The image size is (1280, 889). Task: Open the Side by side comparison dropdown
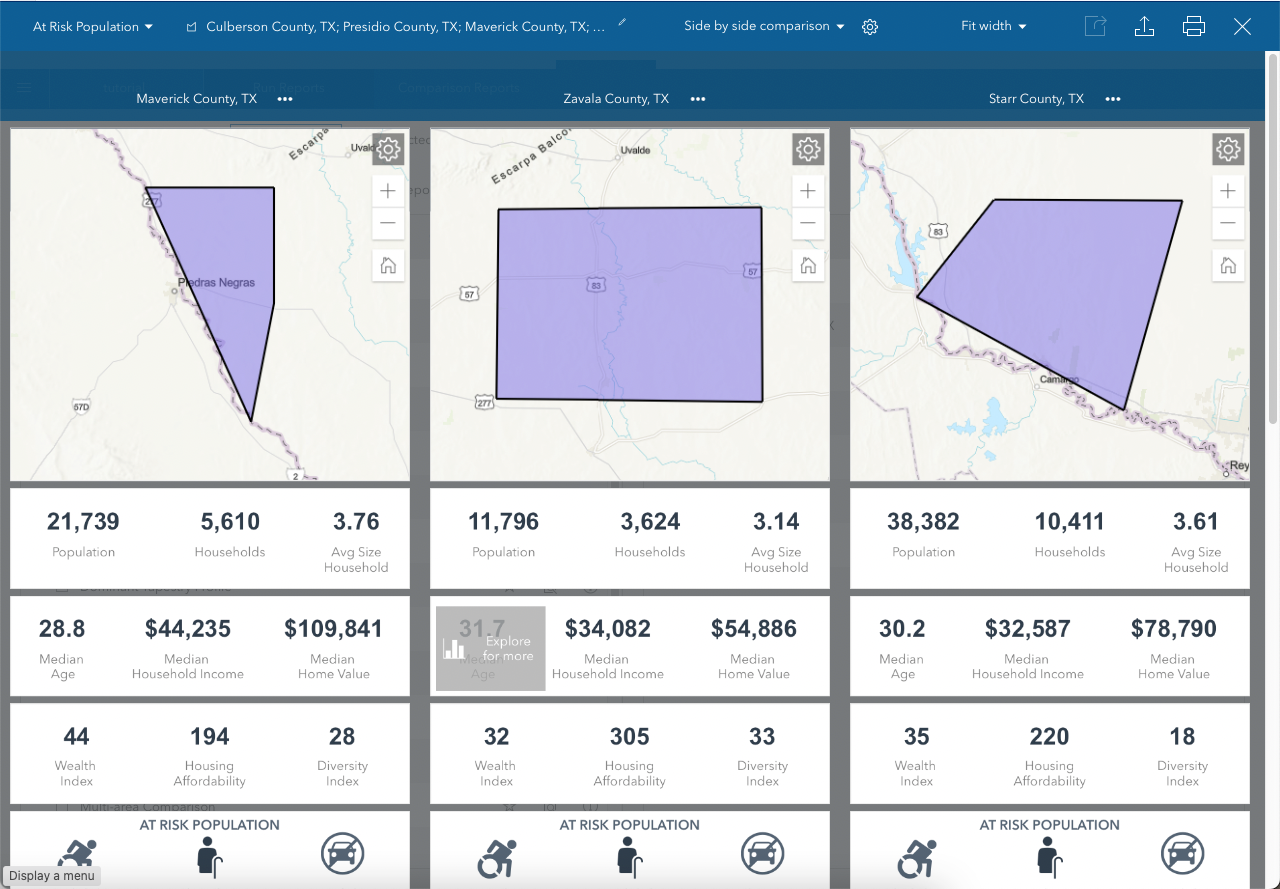click(x=764, y=26)
